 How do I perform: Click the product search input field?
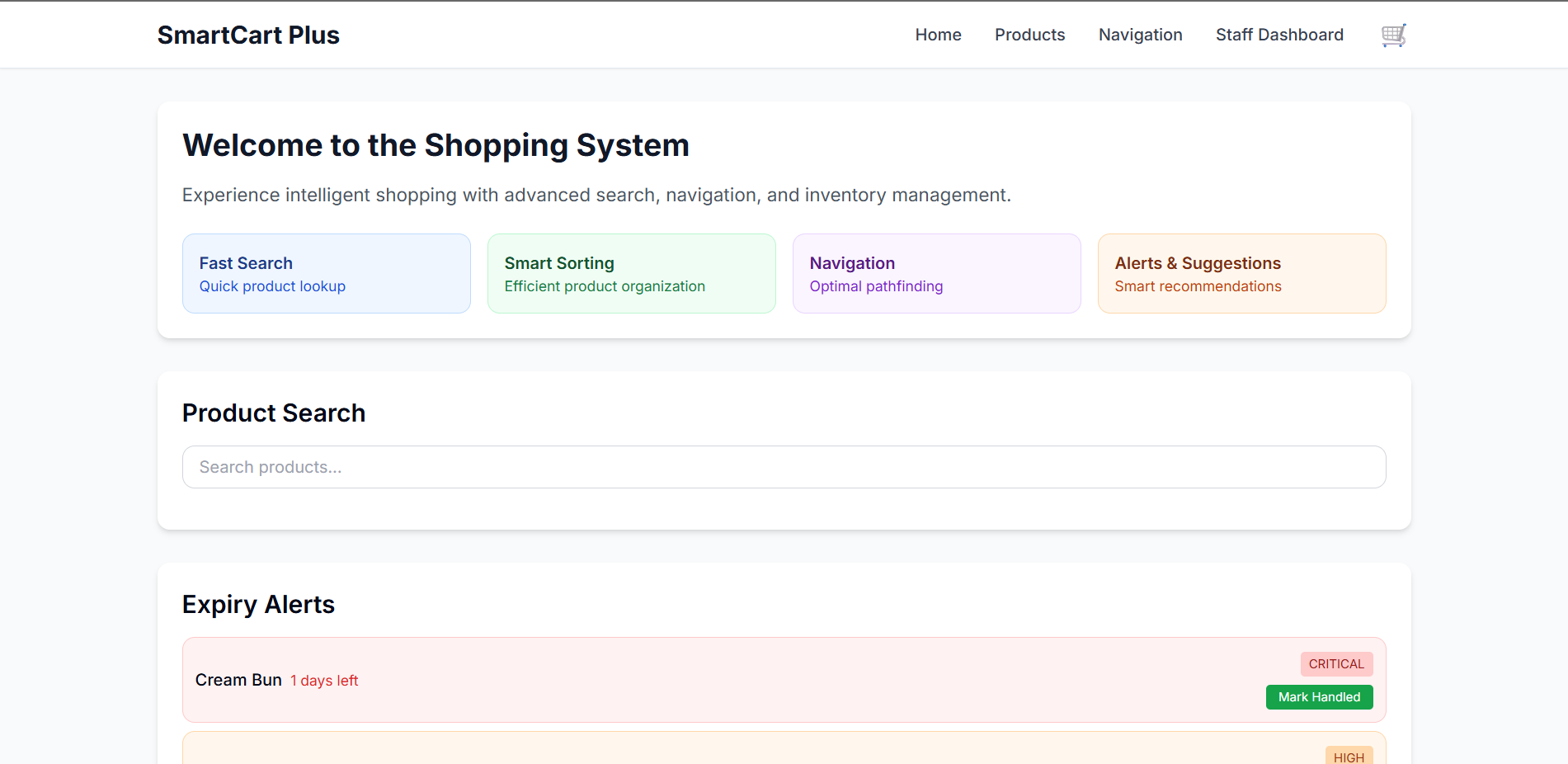pyautogui.click(x=784, y=467)
